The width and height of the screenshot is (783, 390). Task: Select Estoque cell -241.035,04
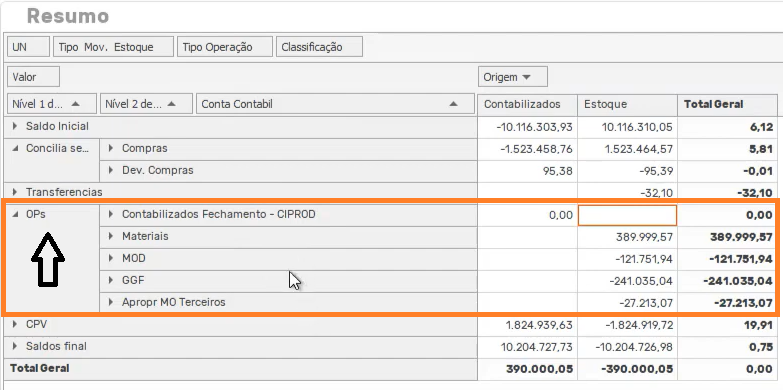[x=627, y=281]
